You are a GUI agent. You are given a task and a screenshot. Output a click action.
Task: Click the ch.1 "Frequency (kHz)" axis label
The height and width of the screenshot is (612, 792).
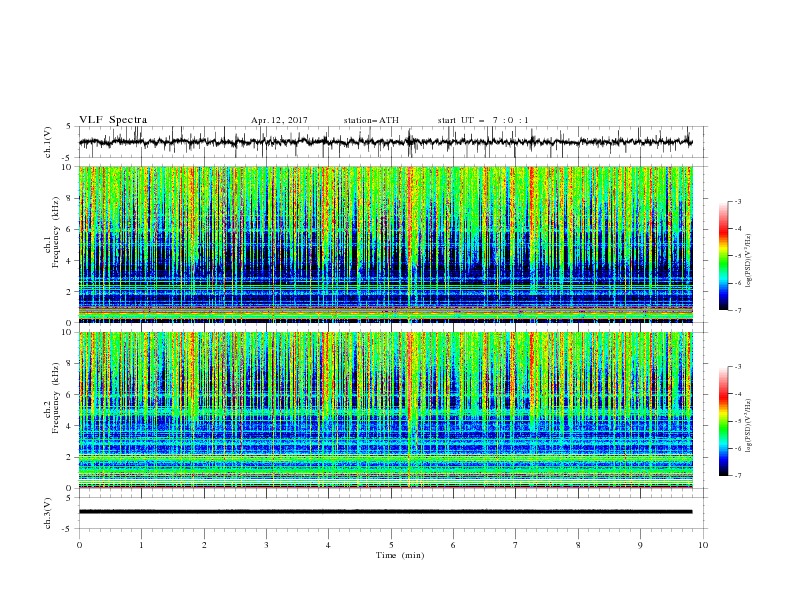tap(56, 233)
